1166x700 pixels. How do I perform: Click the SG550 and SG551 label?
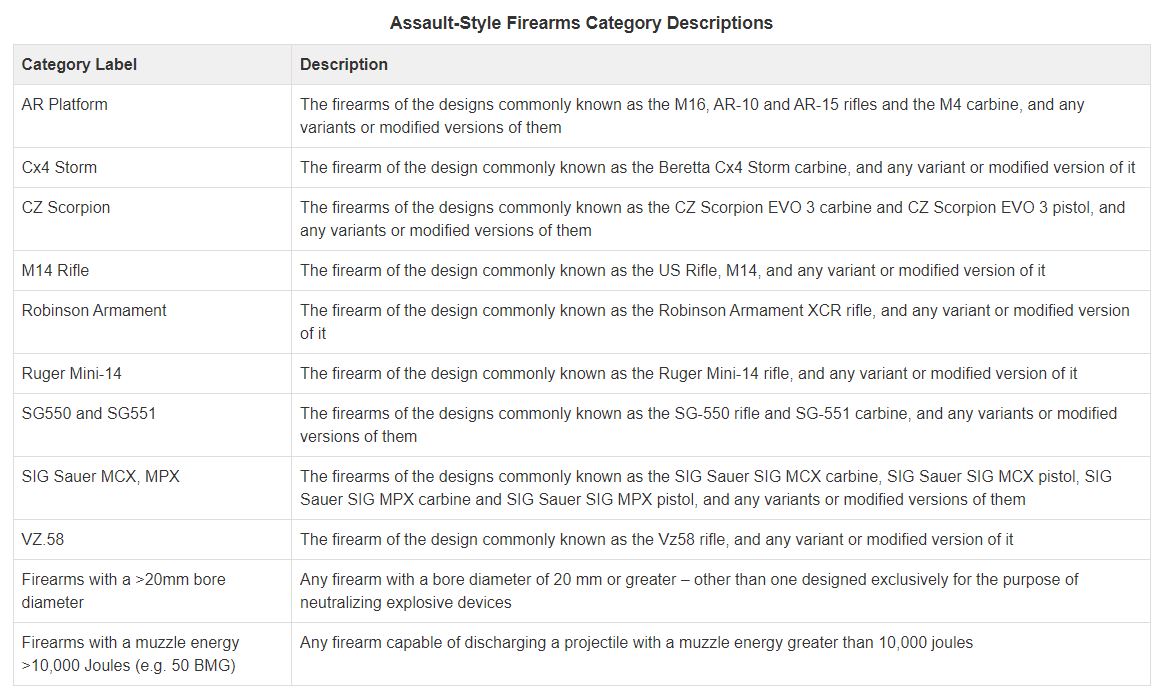tap(89, 413)
